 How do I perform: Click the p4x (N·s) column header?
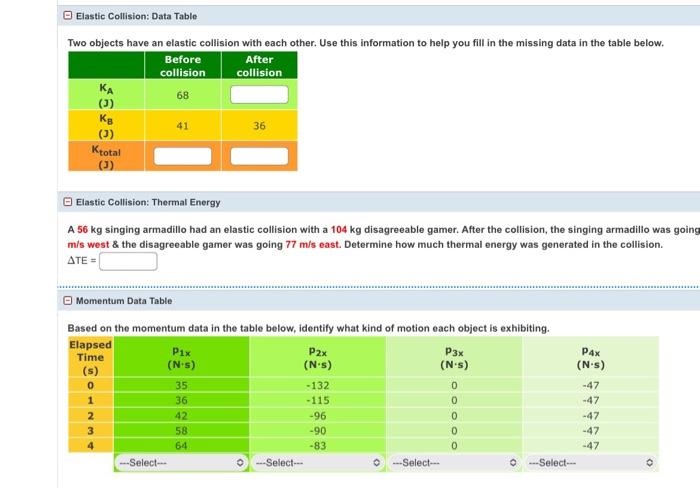[x=591, y=358]
